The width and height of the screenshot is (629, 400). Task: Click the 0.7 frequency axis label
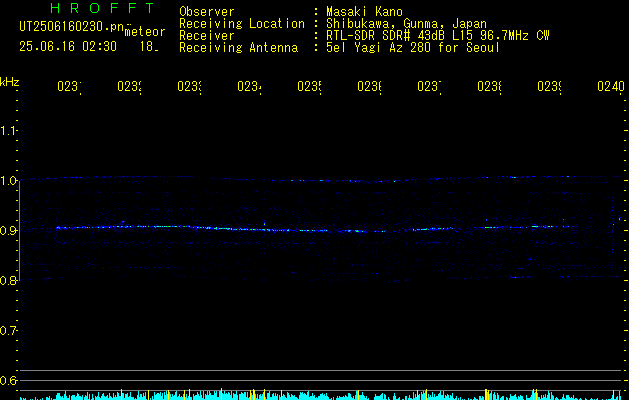(8, 331)
